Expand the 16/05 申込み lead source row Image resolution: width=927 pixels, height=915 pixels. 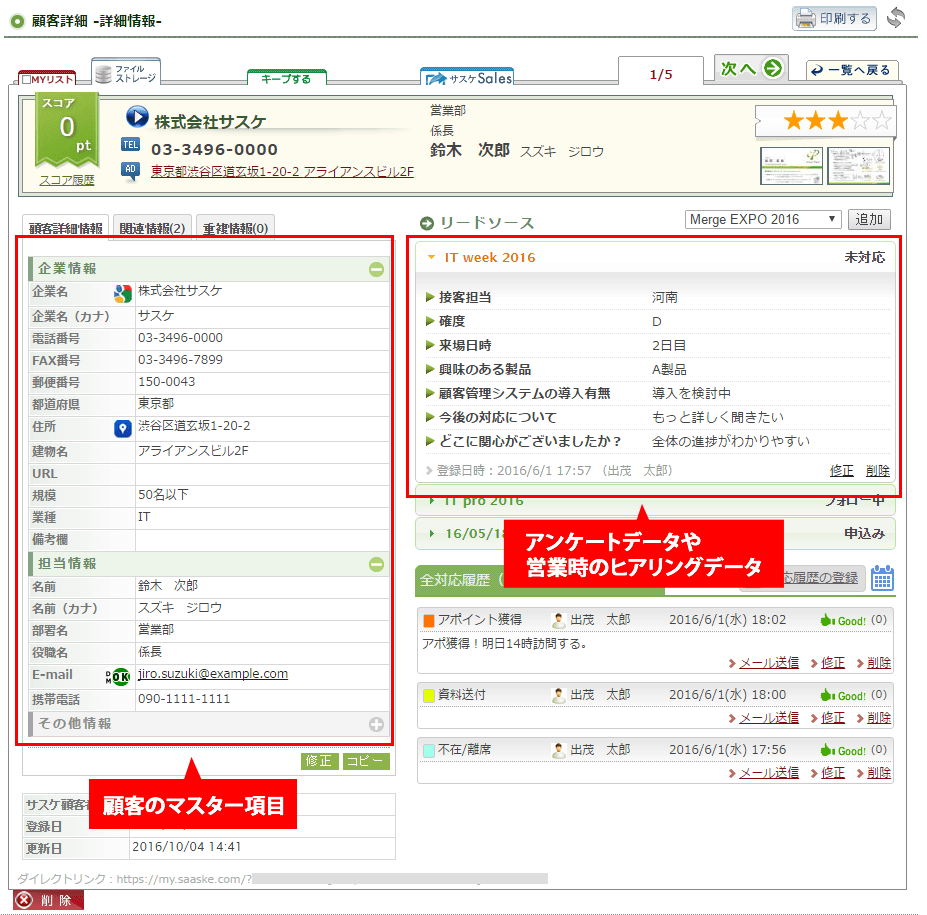pos(432,534)
